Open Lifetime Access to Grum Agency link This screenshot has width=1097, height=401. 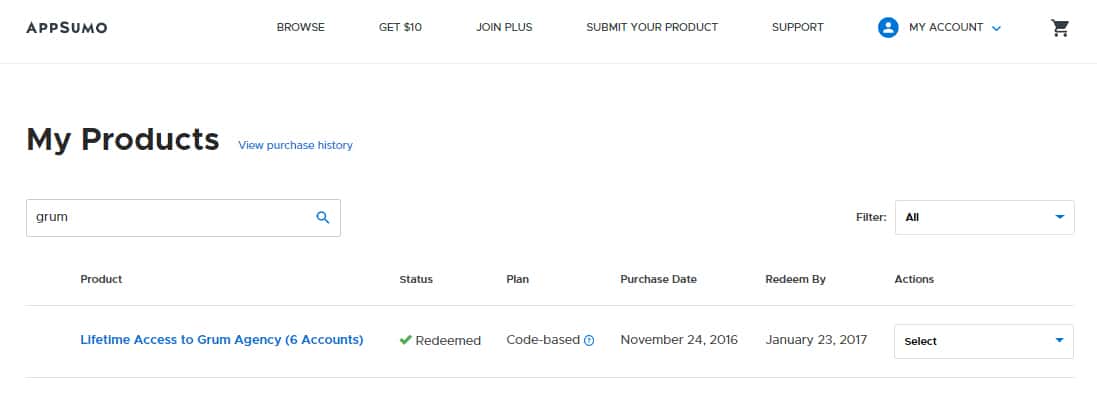click(222, 340)
